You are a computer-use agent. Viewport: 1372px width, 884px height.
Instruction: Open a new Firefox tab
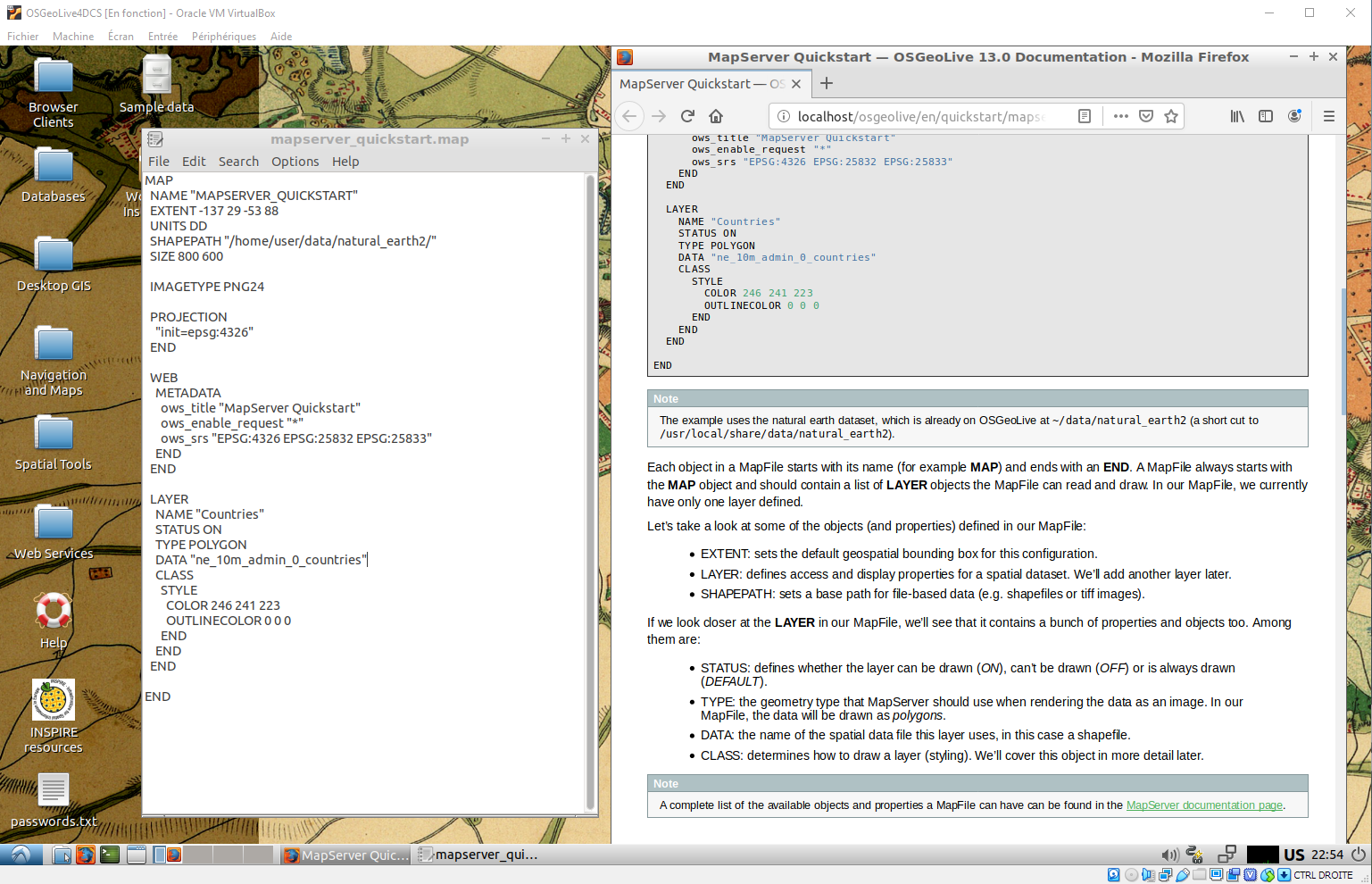827,83
